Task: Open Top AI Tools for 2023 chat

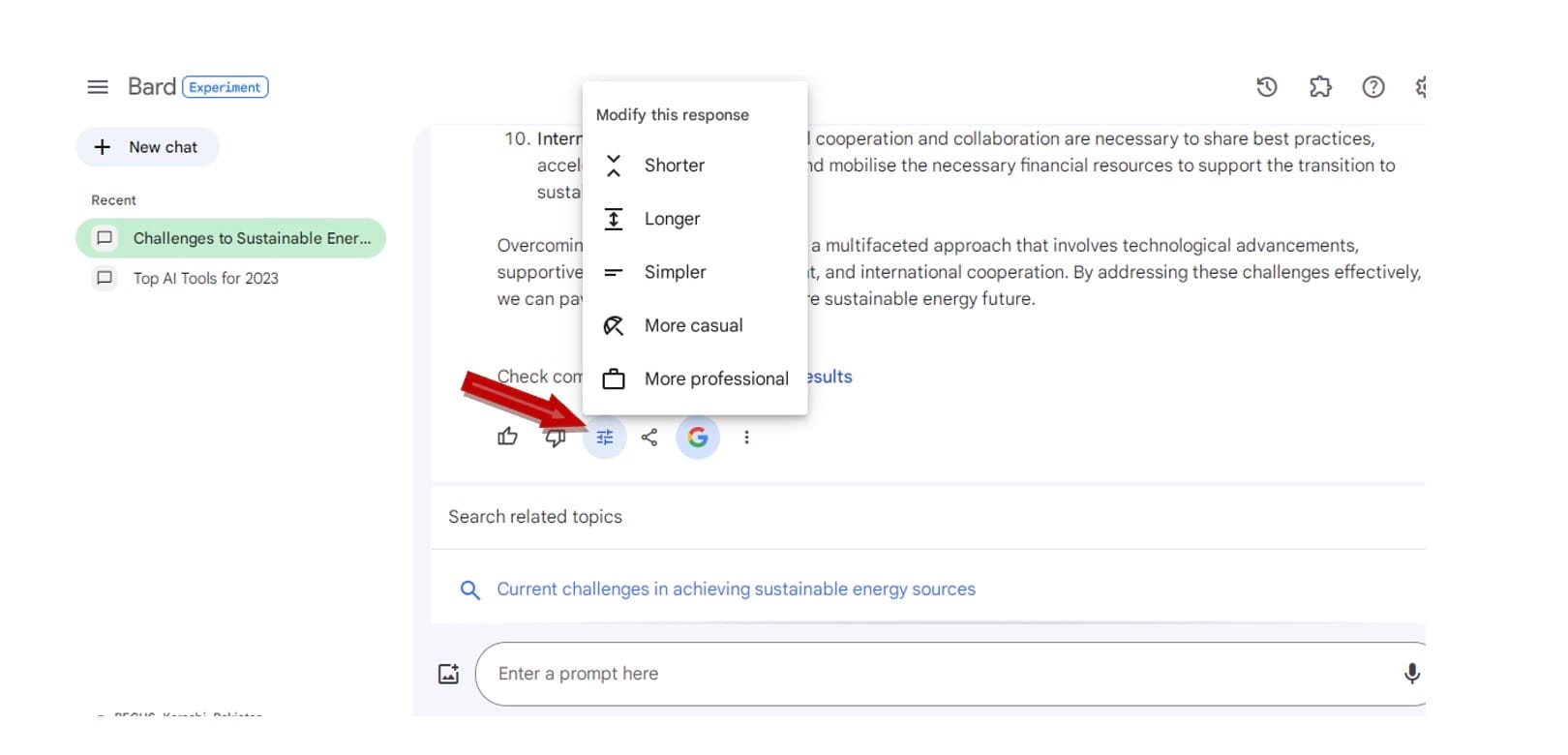Action: point(205,279)
